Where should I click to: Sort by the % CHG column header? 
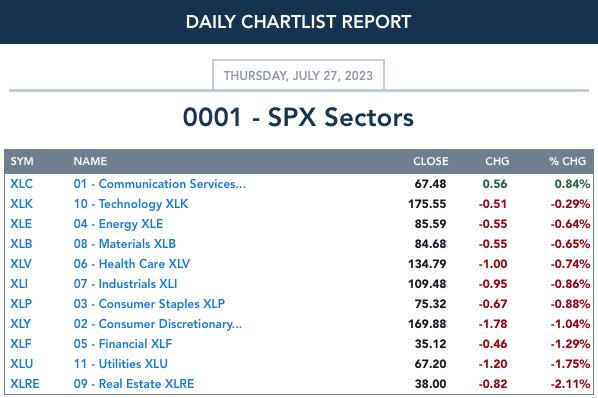coord(567,161)
